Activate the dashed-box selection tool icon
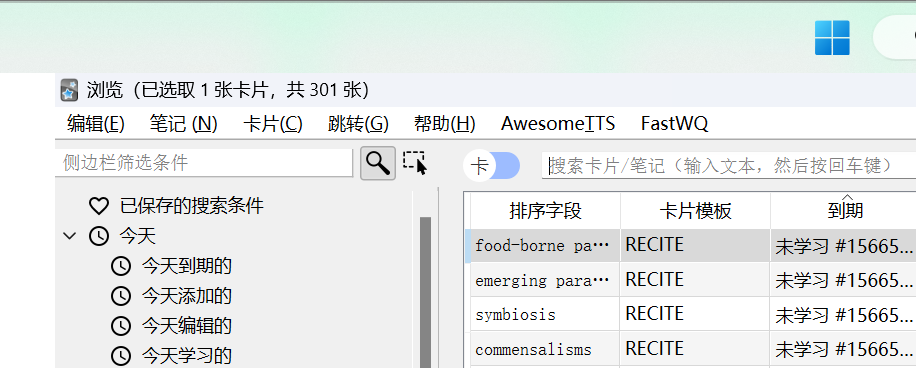 pos(415,163)
